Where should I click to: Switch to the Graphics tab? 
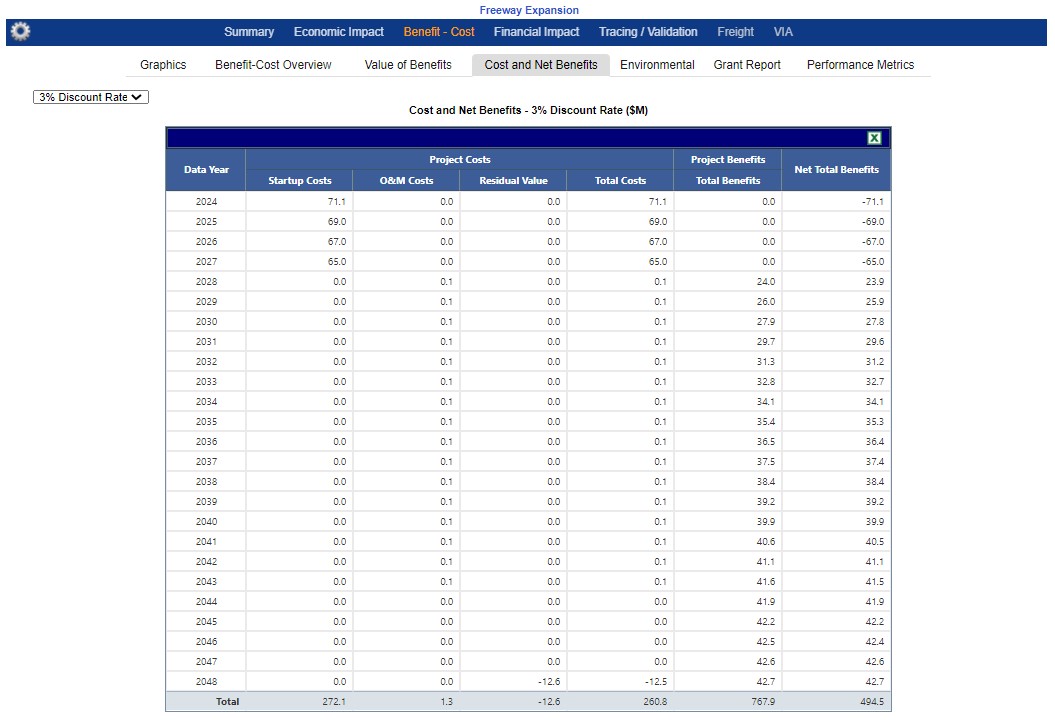pyautogui.click(x=163, y=65)
